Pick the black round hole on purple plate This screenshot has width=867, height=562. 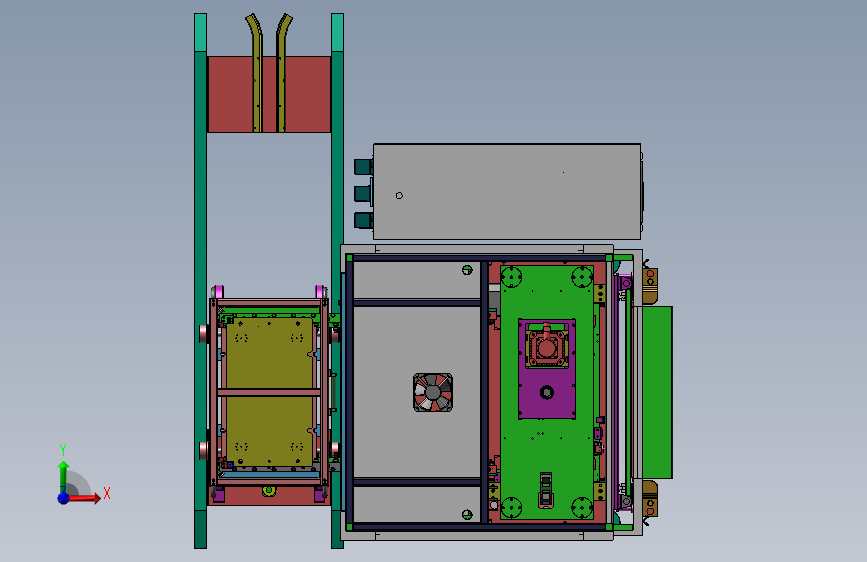coord(546,392)
